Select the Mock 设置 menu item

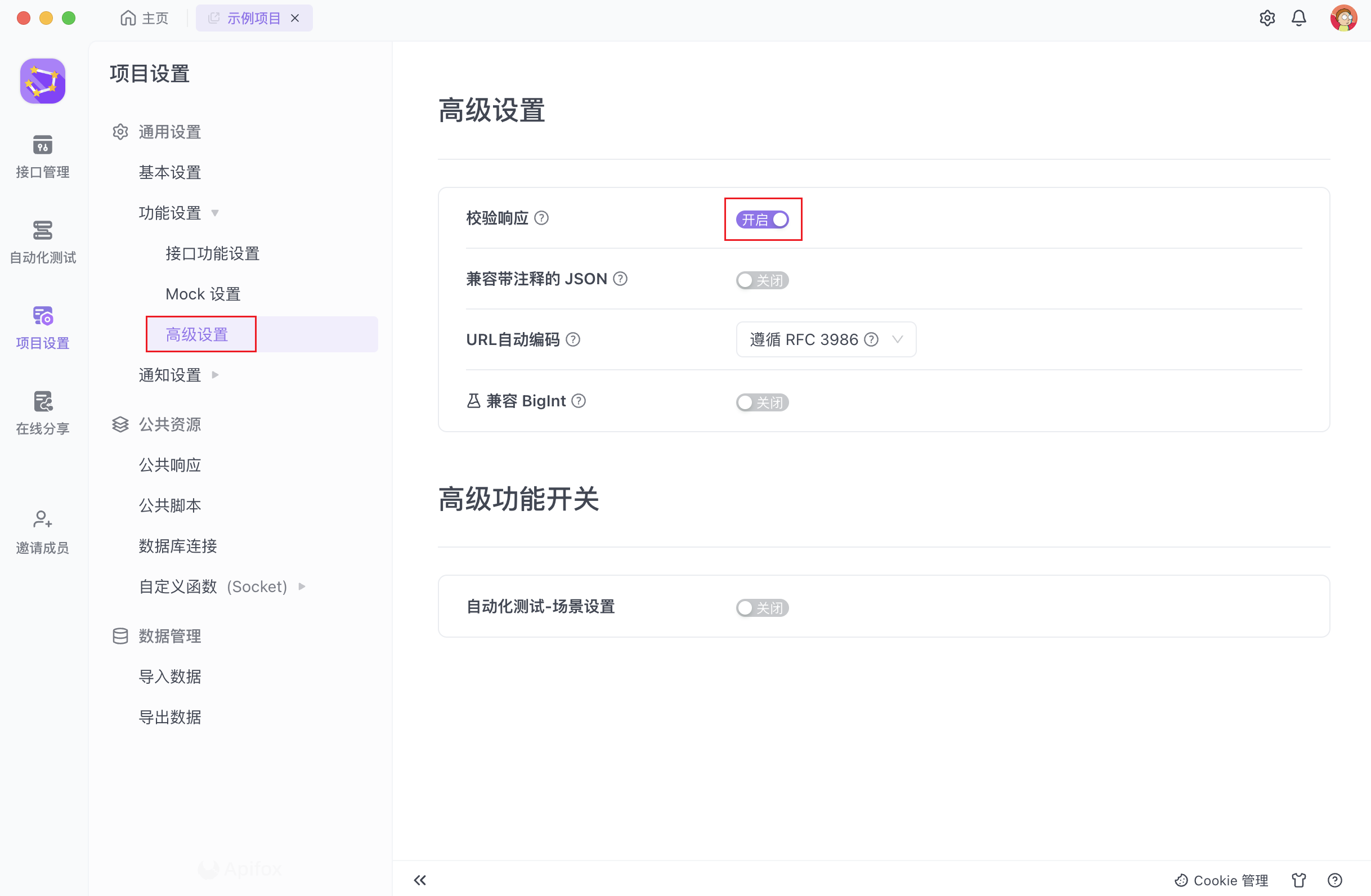pyautogui.click(x=203, y=294)
